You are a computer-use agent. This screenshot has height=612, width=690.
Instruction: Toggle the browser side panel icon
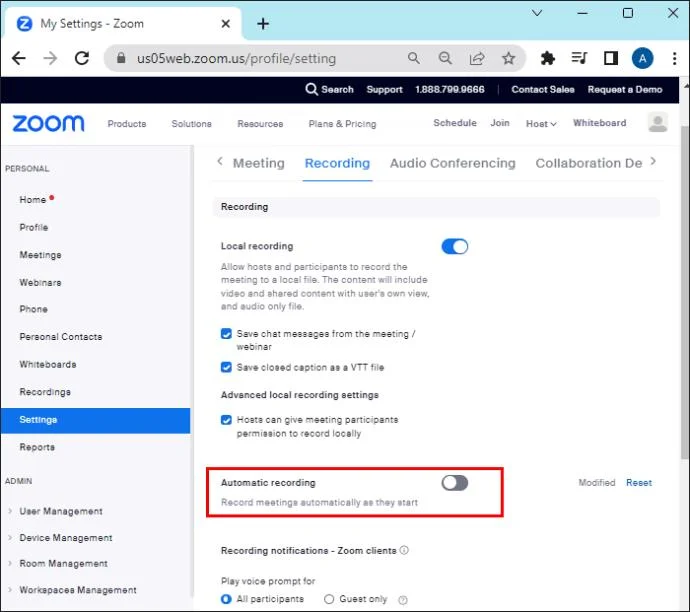pos(611,58)
